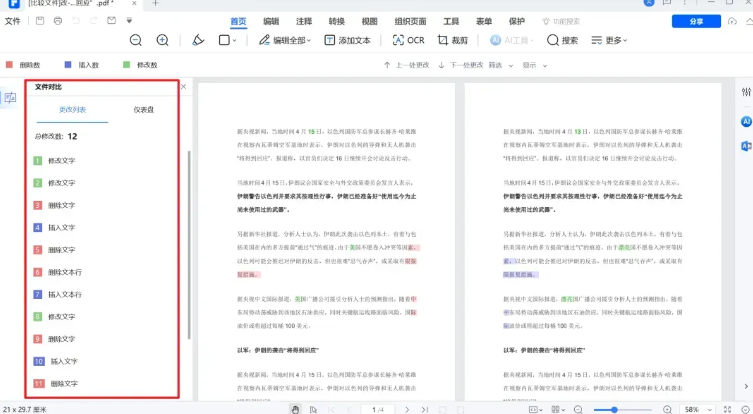Click the feature search box with lightbulb
The width and height of the screenshot is (753, 414).
point(561,21)
